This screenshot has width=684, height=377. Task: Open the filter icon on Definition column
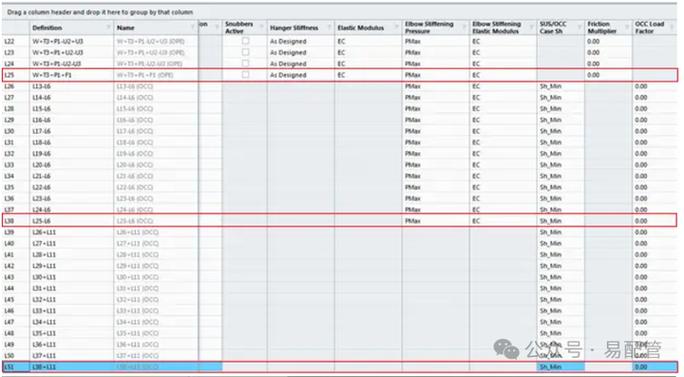tap(109, 27)
